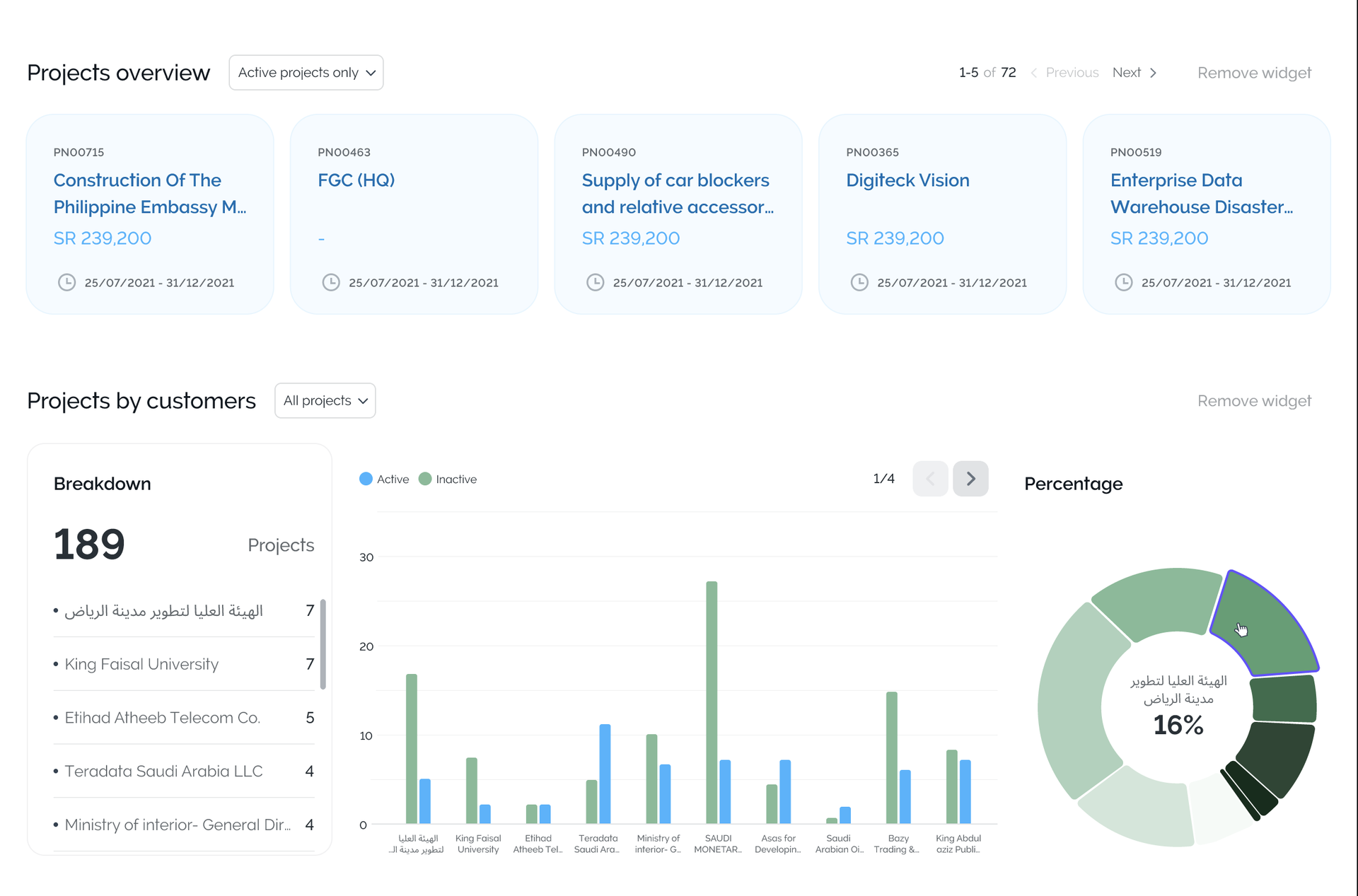Viewport: 1358px width, 896px height.
Task: Click the breakdown list scrollbar
Action: click(x=323, y=644)
